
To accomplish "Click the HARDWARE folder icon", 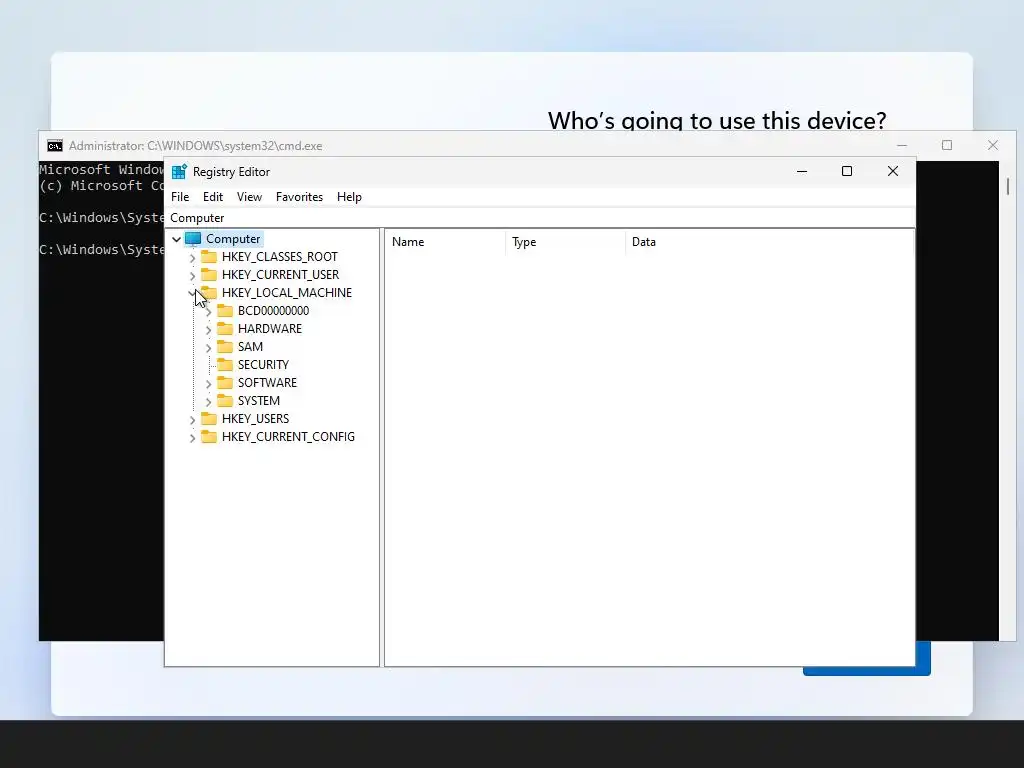I will (x=225, y=328).
